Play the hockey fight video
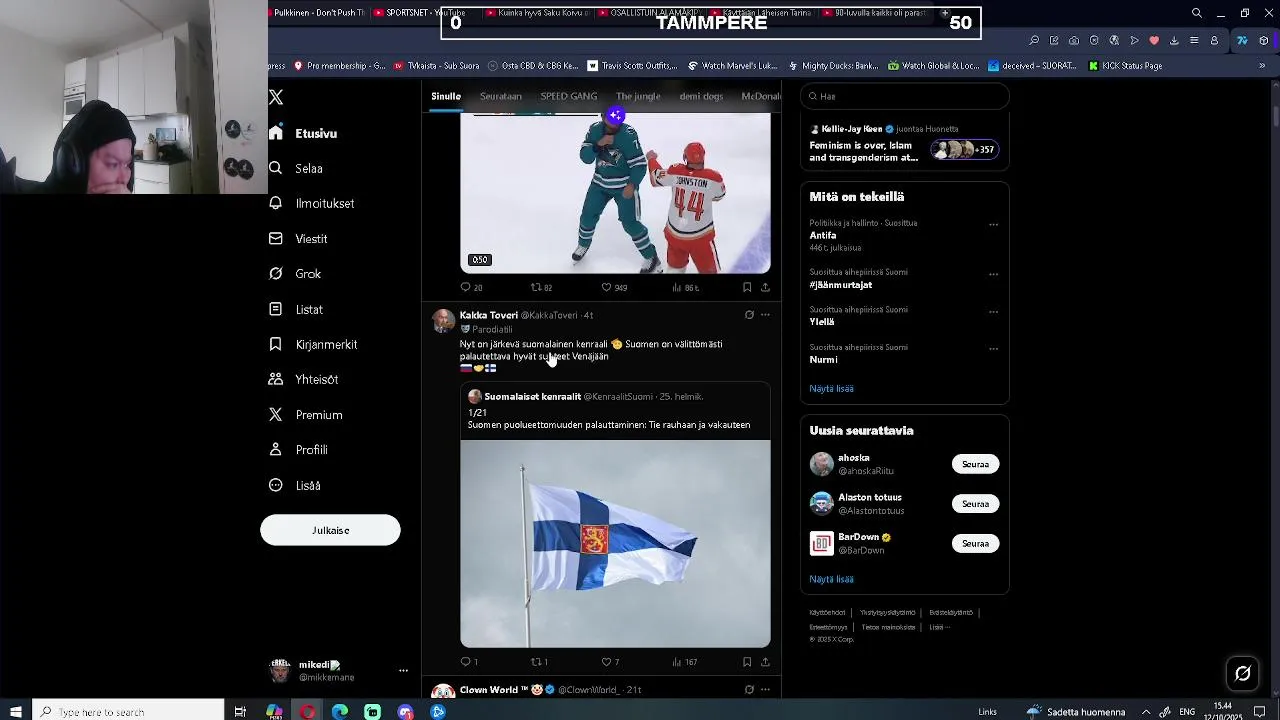This screenshot has height=720, width=1280. pyautogui.click(x=615, y=193)
